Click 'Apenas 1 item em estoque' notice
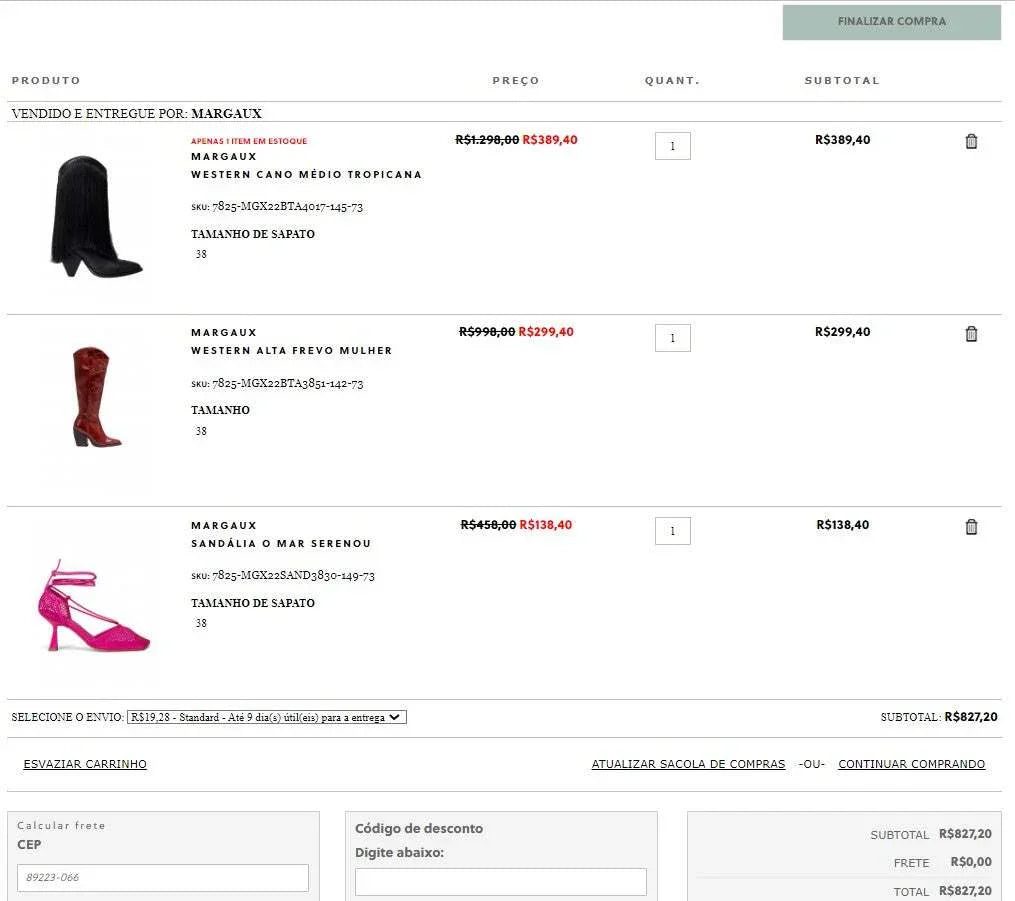 coord(249,141)
